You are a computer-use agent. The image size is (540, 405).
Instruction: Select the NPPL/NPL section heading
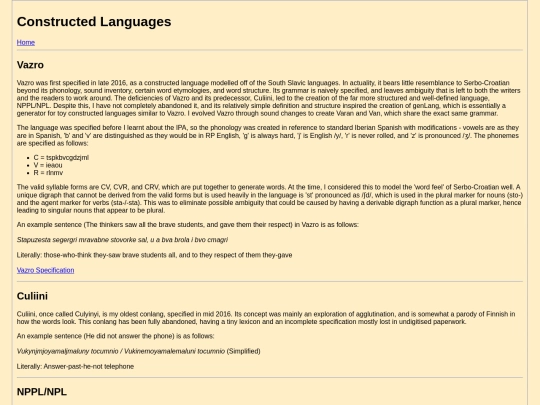(42, 392)
